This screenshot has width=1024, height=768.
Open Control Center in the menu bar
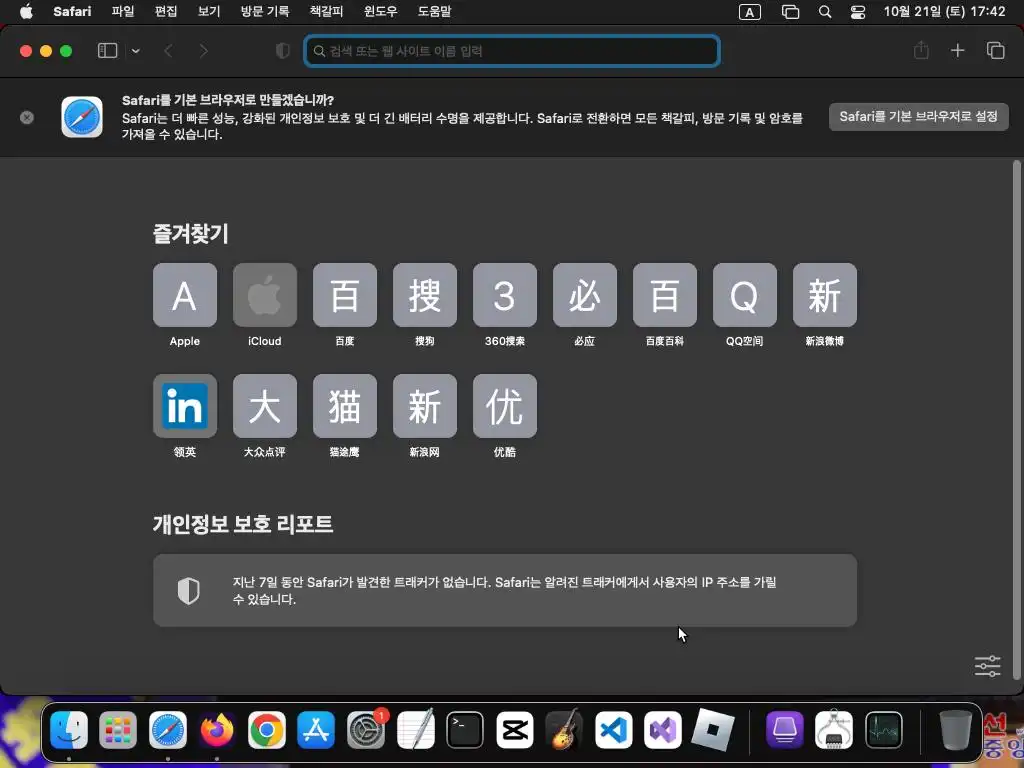pyautogui.click(x=857, y=12)
